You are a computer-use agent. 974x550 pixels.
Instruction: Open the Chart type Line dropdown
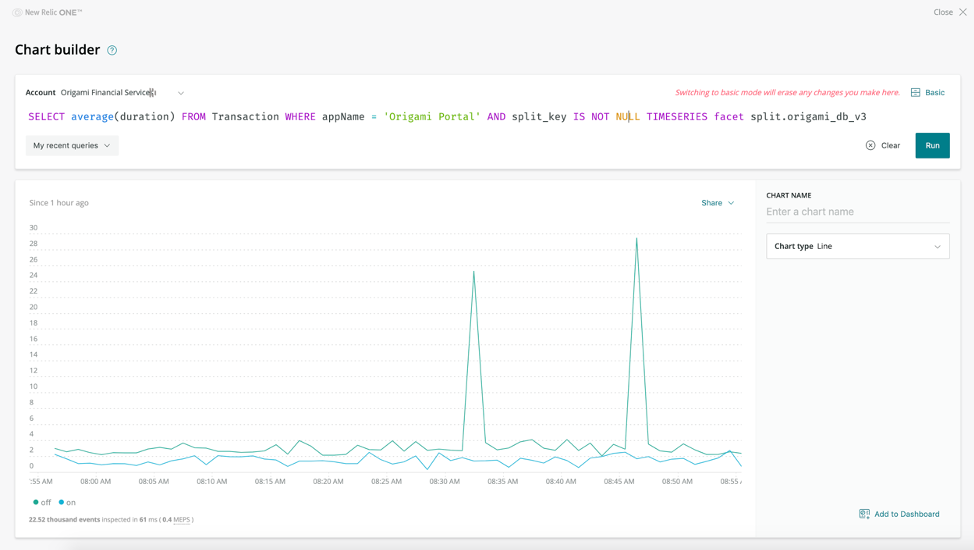[x=857, y=246]
